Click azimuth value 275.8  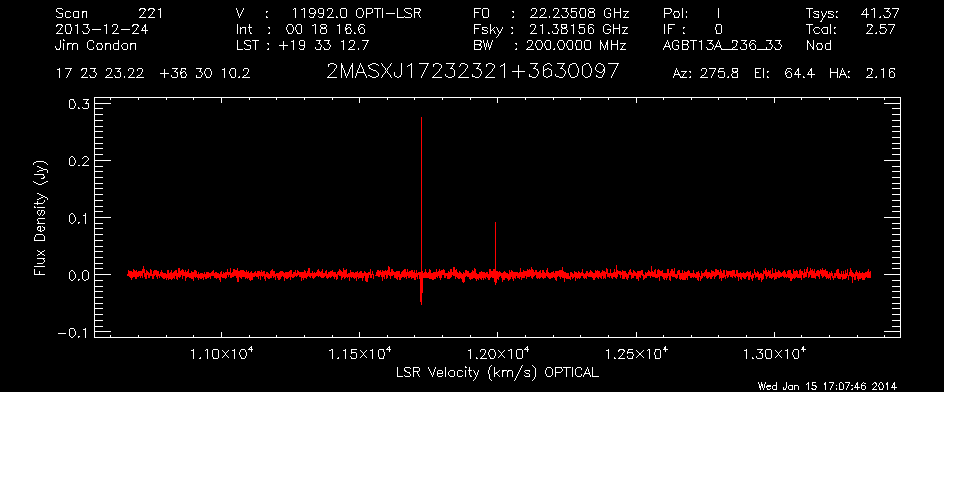[x=720, y=74]
